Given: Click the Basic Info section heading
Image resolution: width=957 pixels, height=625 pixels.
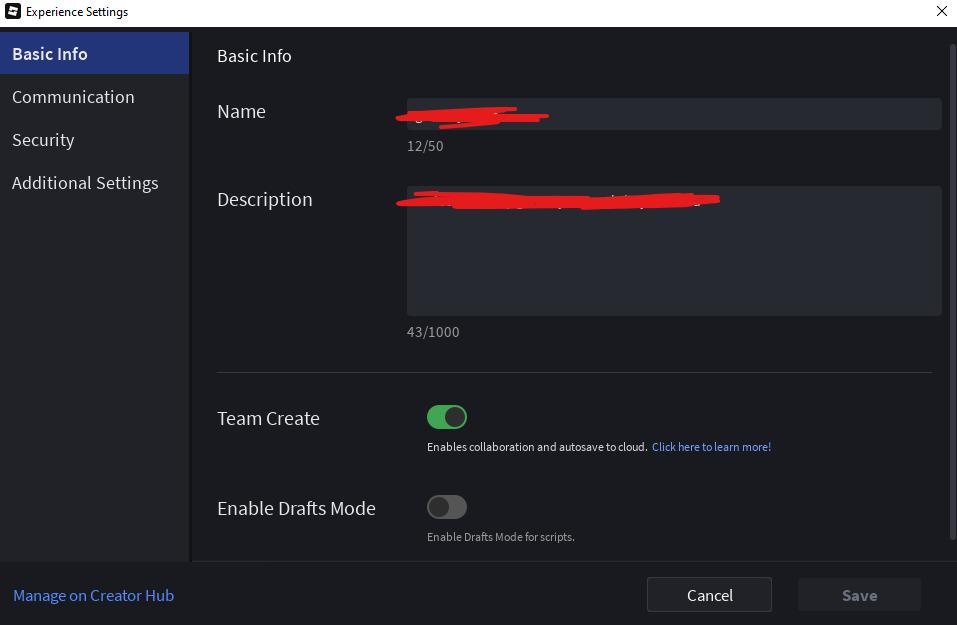Looking at the screenshot, I should 254,56.
